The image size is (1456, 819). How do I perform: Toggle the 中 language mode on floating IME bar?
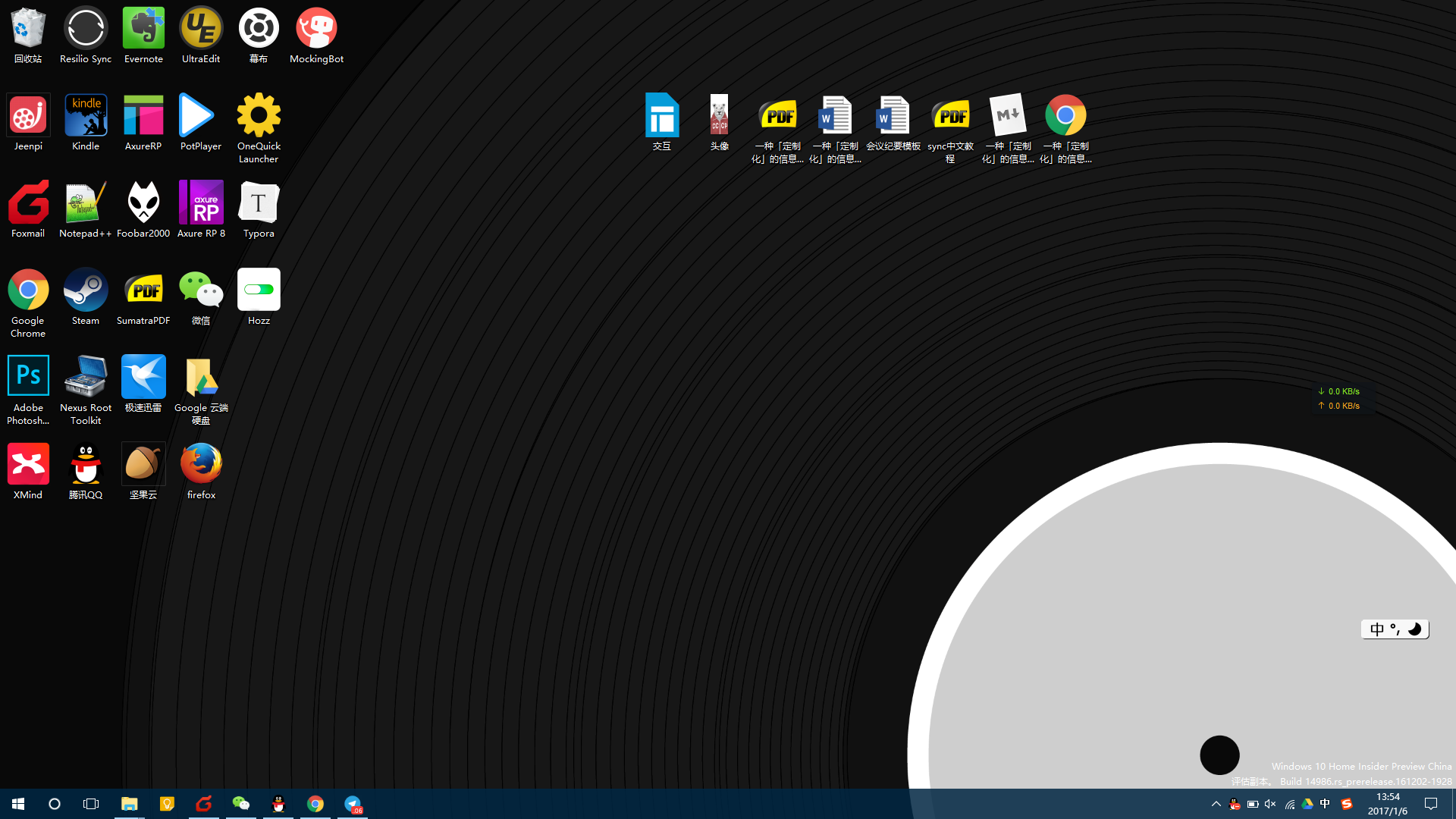point(1377,629)
